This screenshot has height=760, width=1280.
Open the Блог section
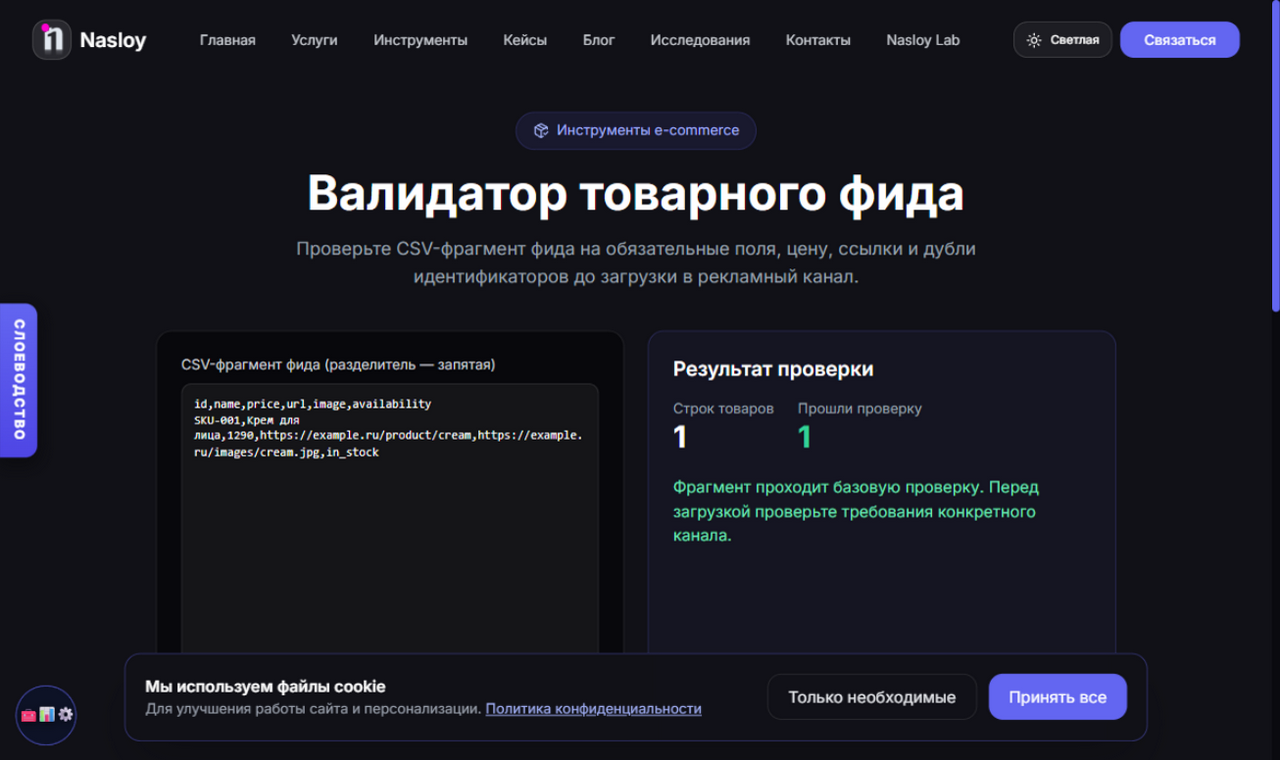tap(599, 40)
